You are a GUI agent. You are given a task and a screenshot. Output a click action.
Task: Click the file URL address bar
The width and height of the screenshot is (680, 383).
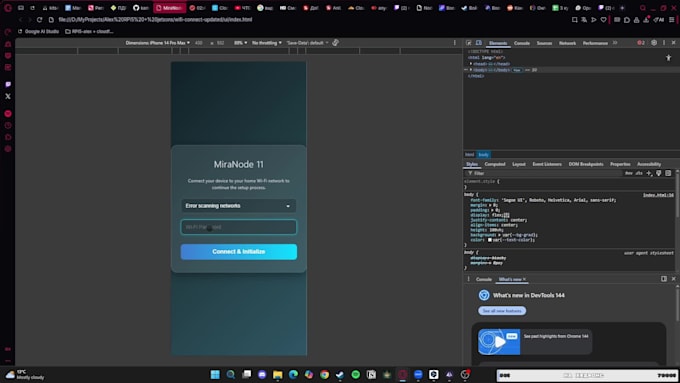pyautogui.click(x=155, y=20)
